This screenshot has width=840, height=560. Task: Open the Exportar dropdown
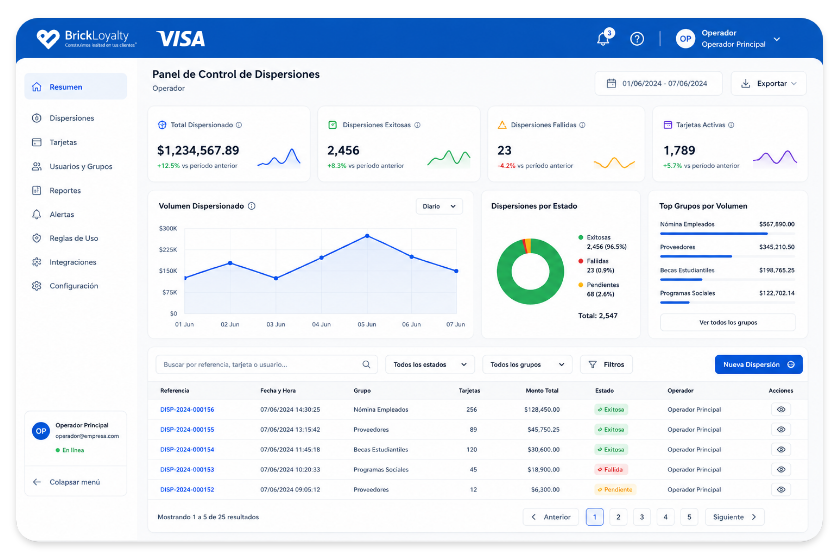click(x=769, y=84)
